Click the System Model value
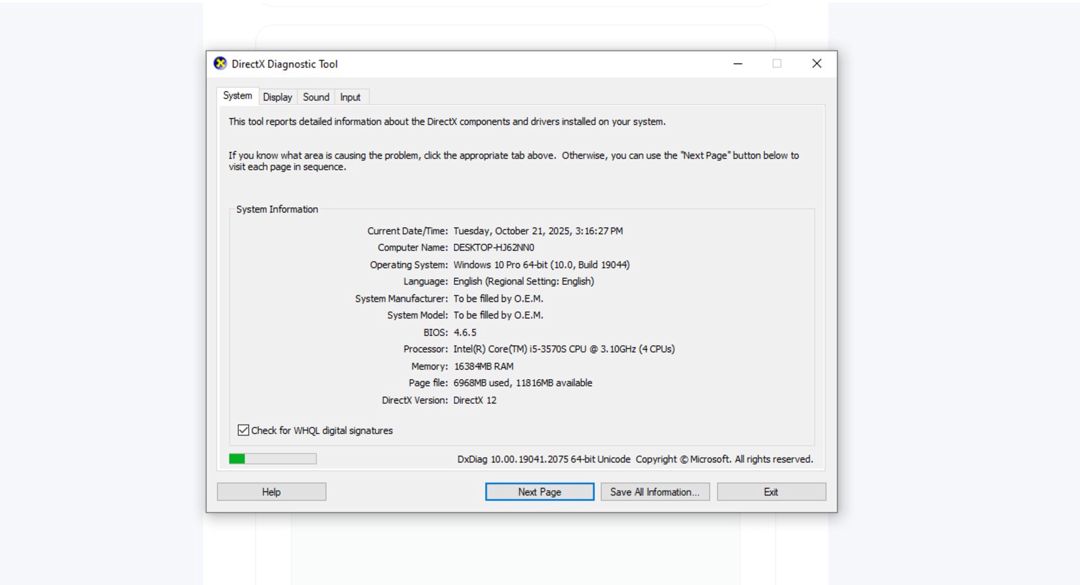This screenshot has height=585, width=1080. pos(498,316)
